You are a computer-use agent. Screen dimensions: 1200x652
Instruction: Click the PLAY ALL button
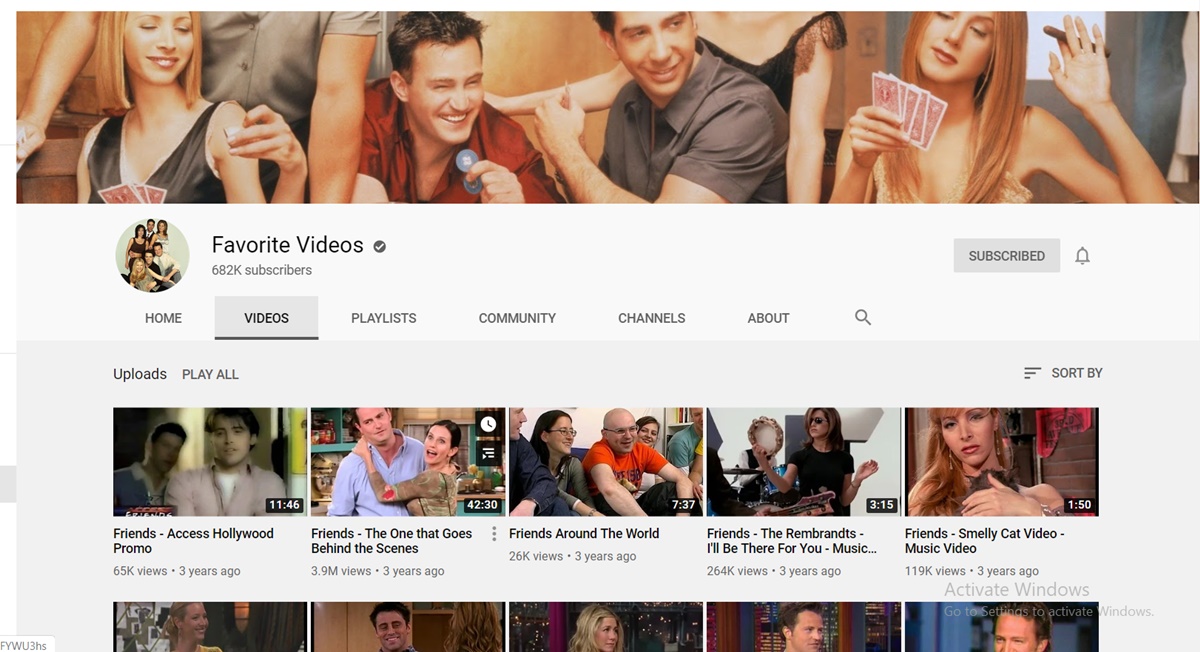pyautogui.click(x=210, y=374)
